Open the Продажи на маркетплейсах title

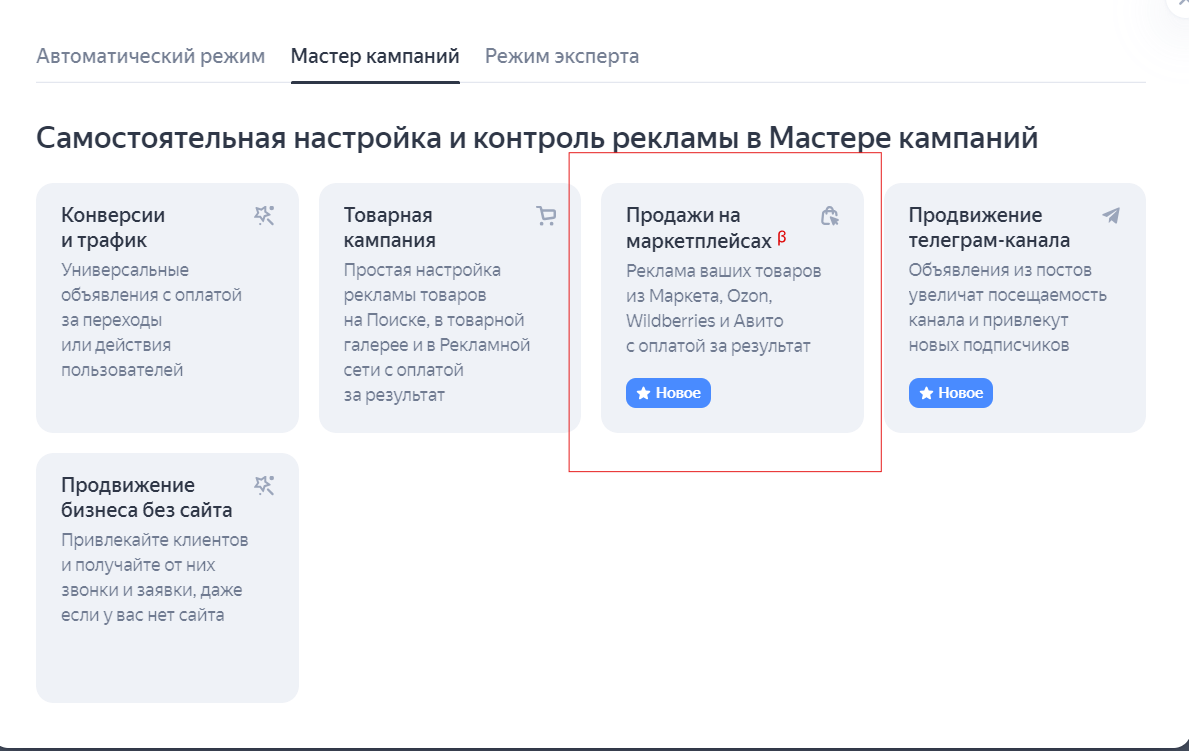698,228
